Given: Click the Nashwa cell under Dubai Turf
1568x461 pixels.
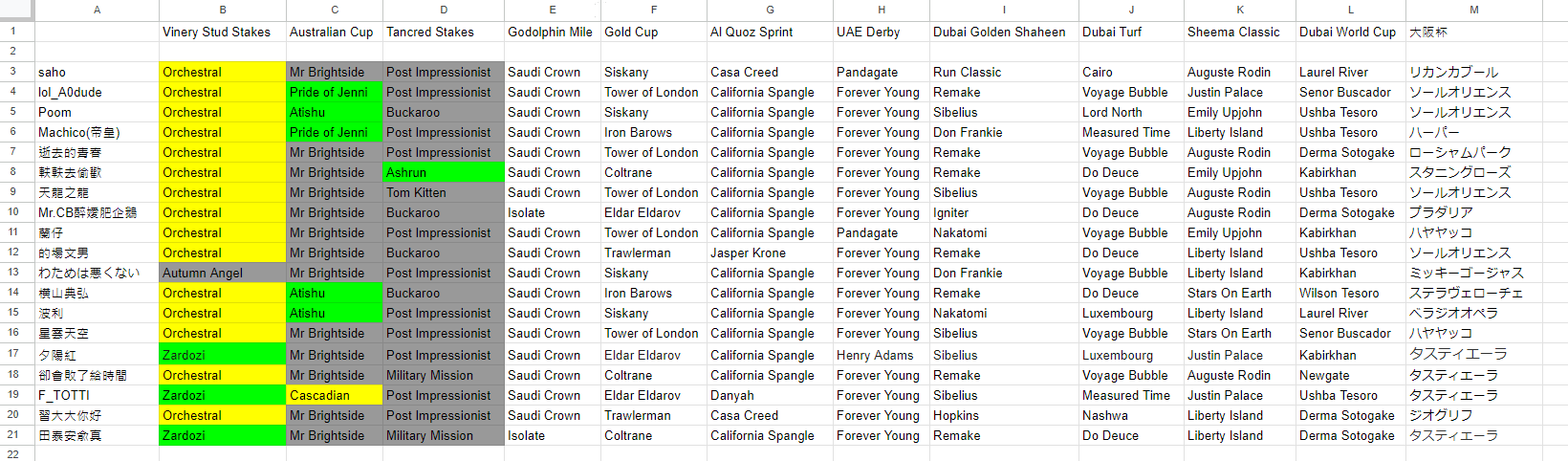Looking at the screenshot, I should (1131, 415).
